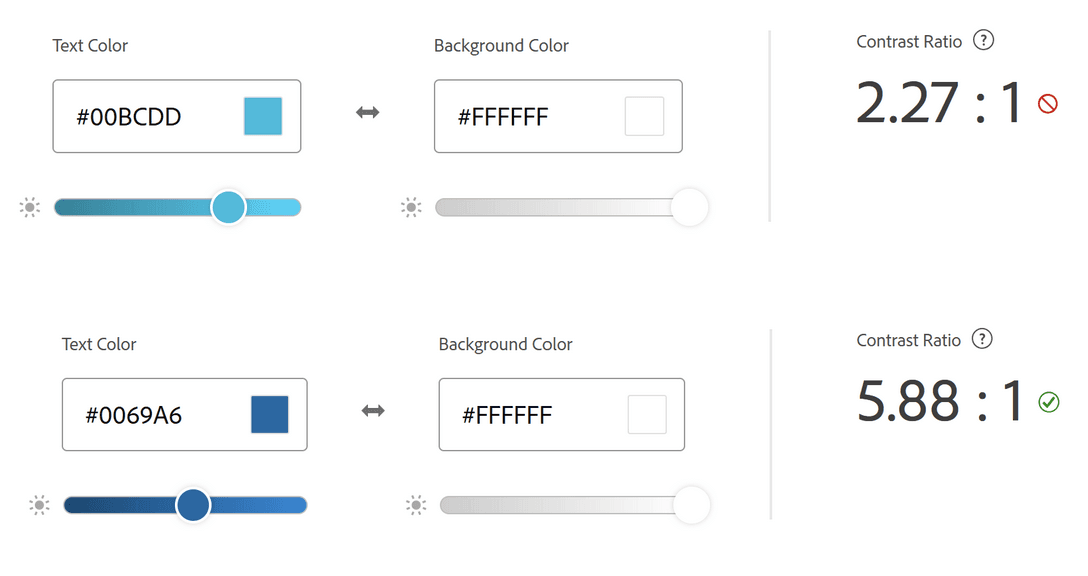1088x576 pixels.
Task: Click the green pass icon next to 5.88 ratio
Action: pyautogui.click(x=1049, y=403)
